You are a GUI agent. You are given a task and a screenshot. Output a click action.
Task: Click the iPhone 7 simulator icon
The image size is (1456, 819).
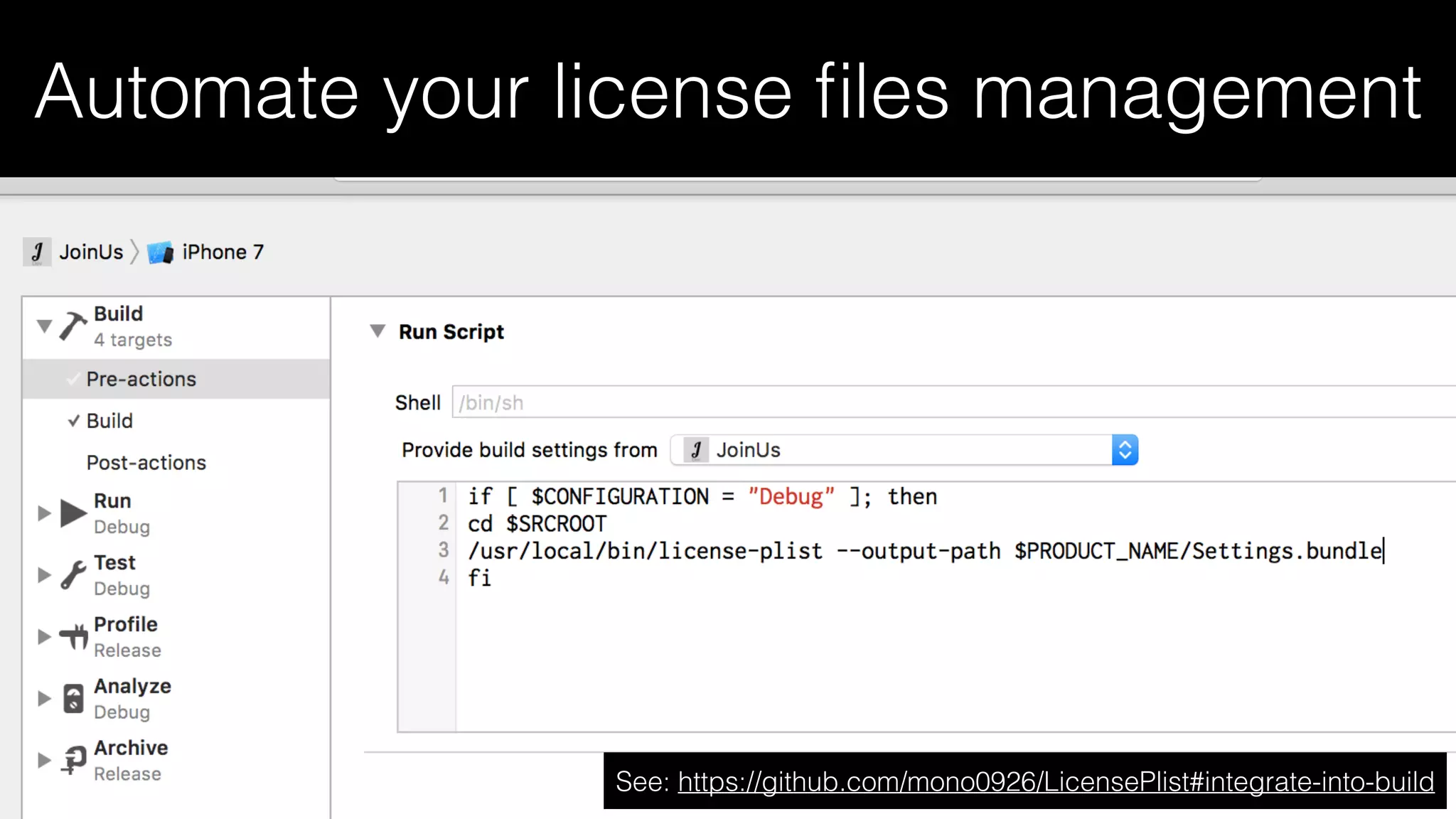[161, 252]
